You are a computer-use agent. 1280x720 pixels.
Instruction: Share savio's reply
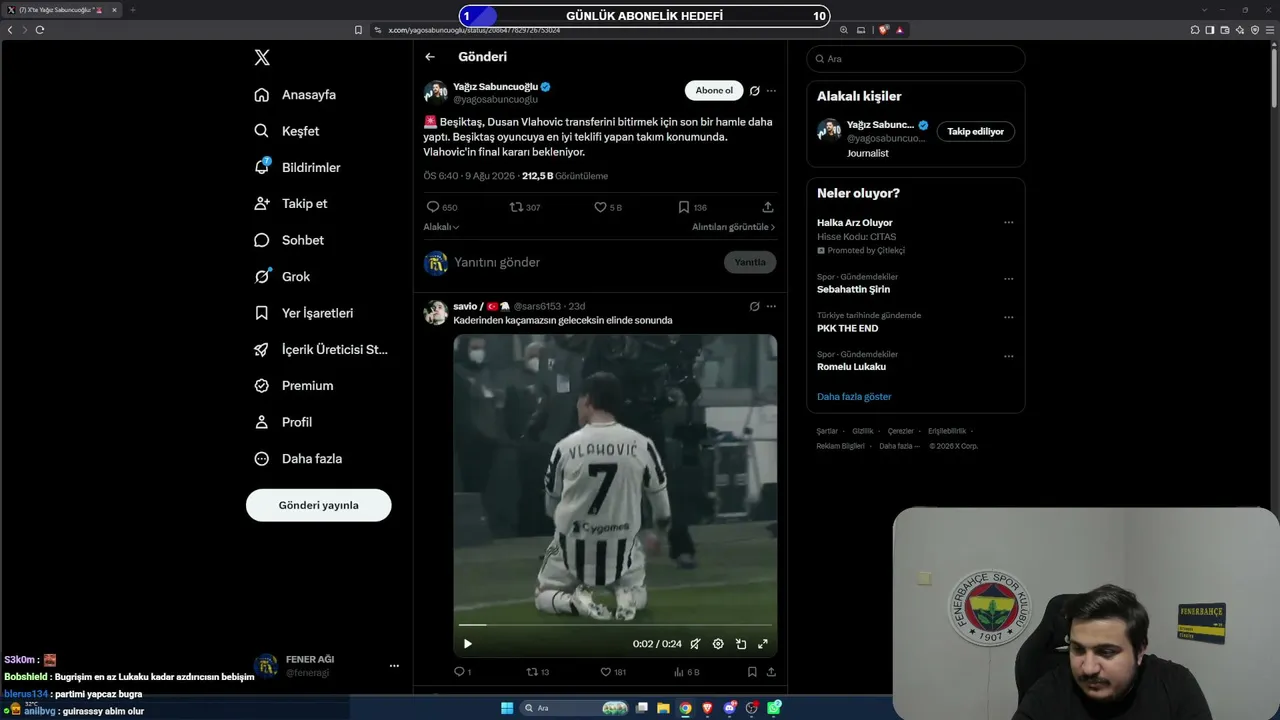tap(771, 672)
